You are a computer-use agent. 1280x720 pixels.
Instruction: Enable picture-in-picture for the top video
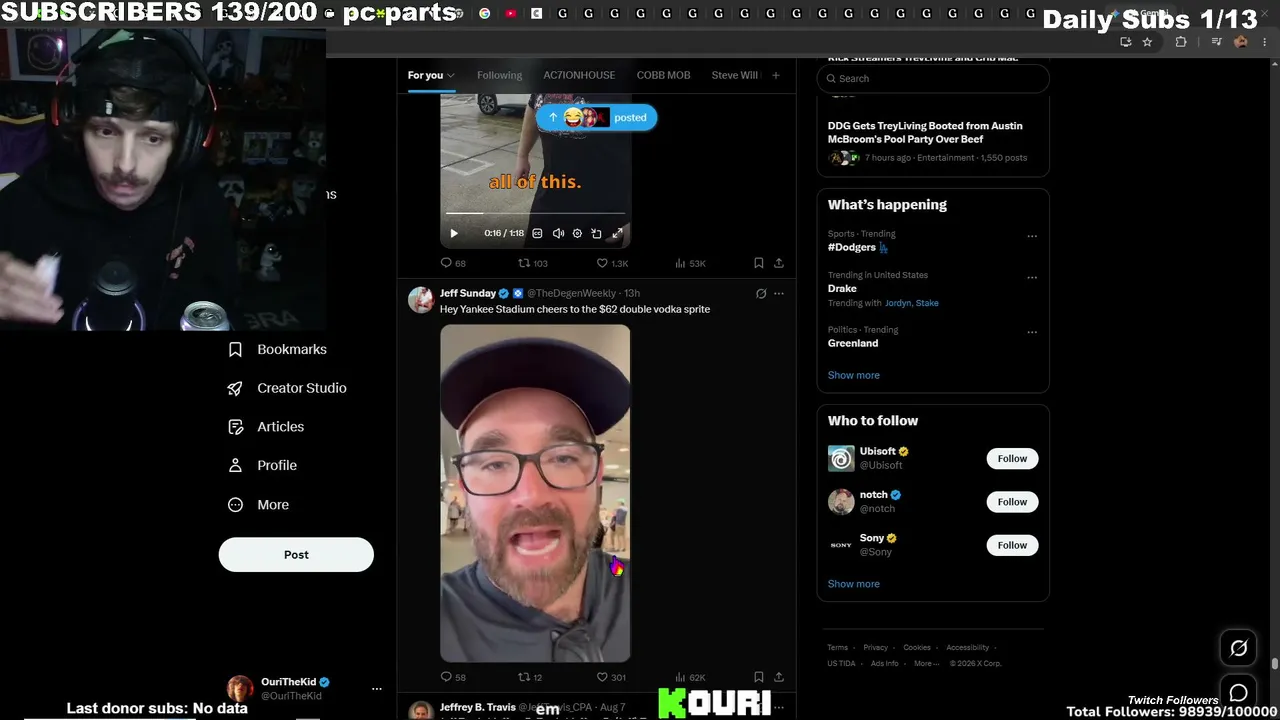[596, 233]
